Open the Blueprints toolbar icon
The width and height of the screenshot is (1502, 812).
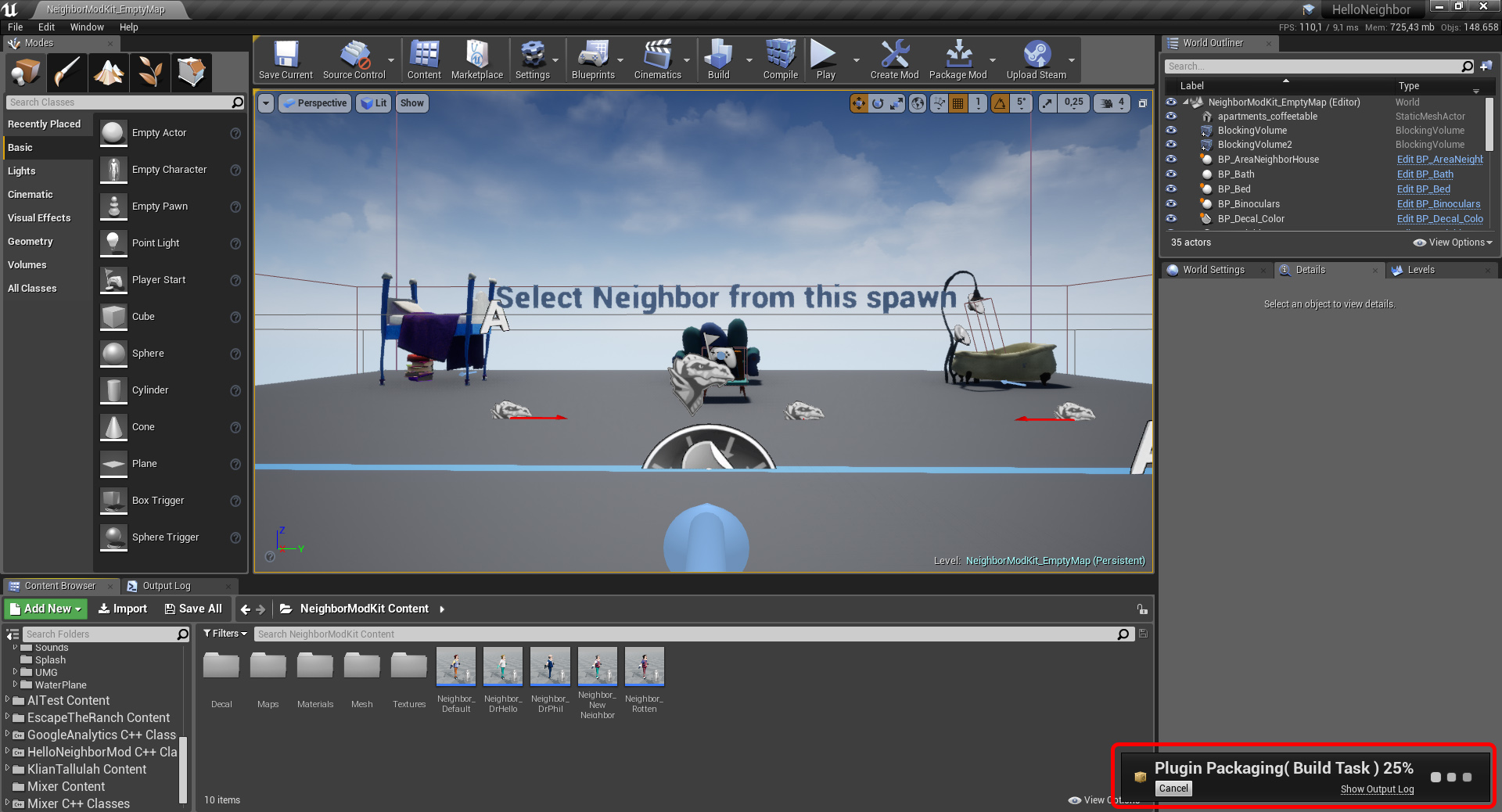click(x=593, y=59)
